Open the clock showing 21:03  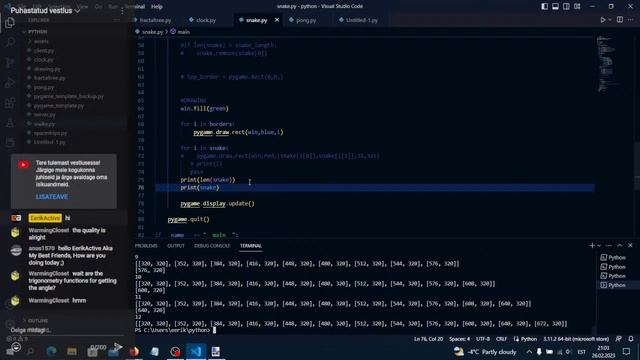pos(603,351)
